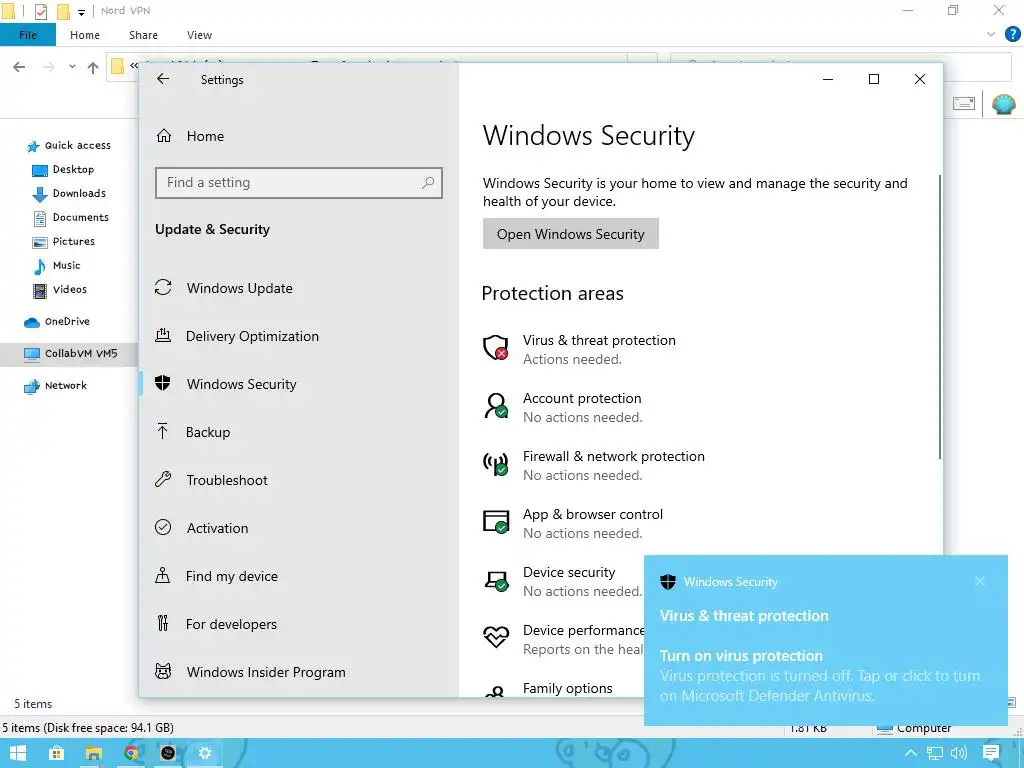The image size is (1024, 768).
Task: Open the Share ribbon tab in Explorer
Action: pos(143,35)
